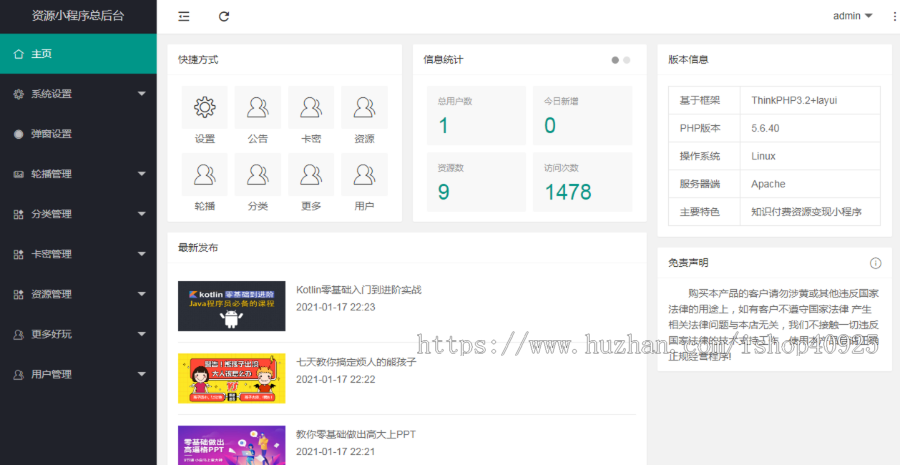Open the 教你零基础做出高大上PPT post
900x465 pixels.
click(356, 435)
